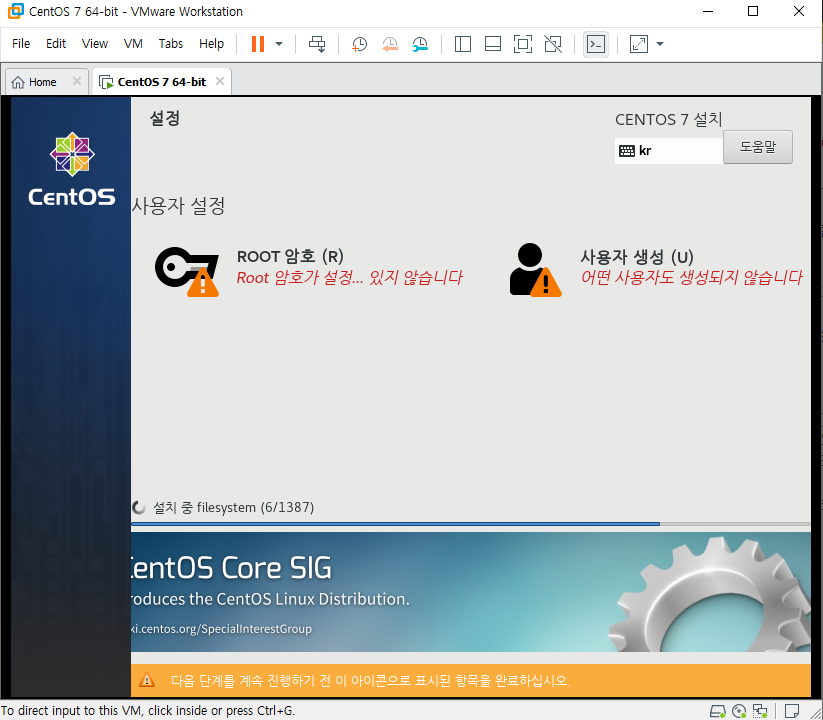The image size is (823, 720).
Task: Minimize the VMware Workstation window
Action: click(708, 11)
